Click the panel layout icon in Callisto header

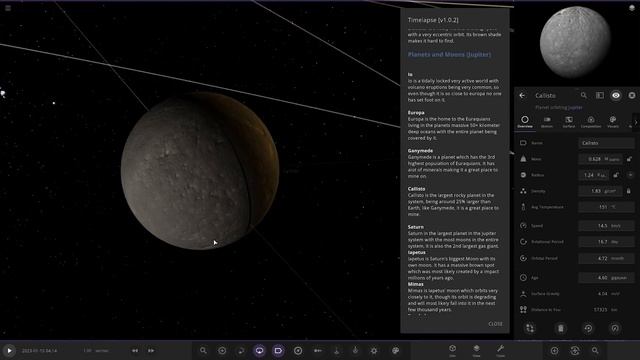(x=600, y=95)
